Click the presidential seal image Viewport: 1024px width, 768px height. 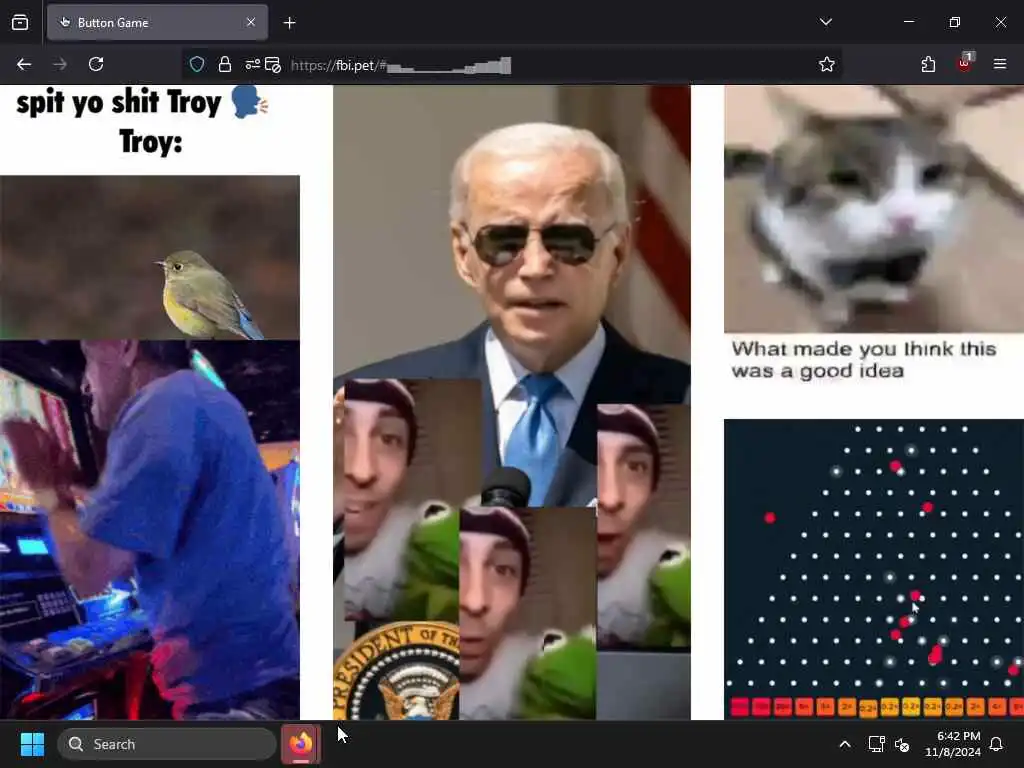tap(397, 671)
